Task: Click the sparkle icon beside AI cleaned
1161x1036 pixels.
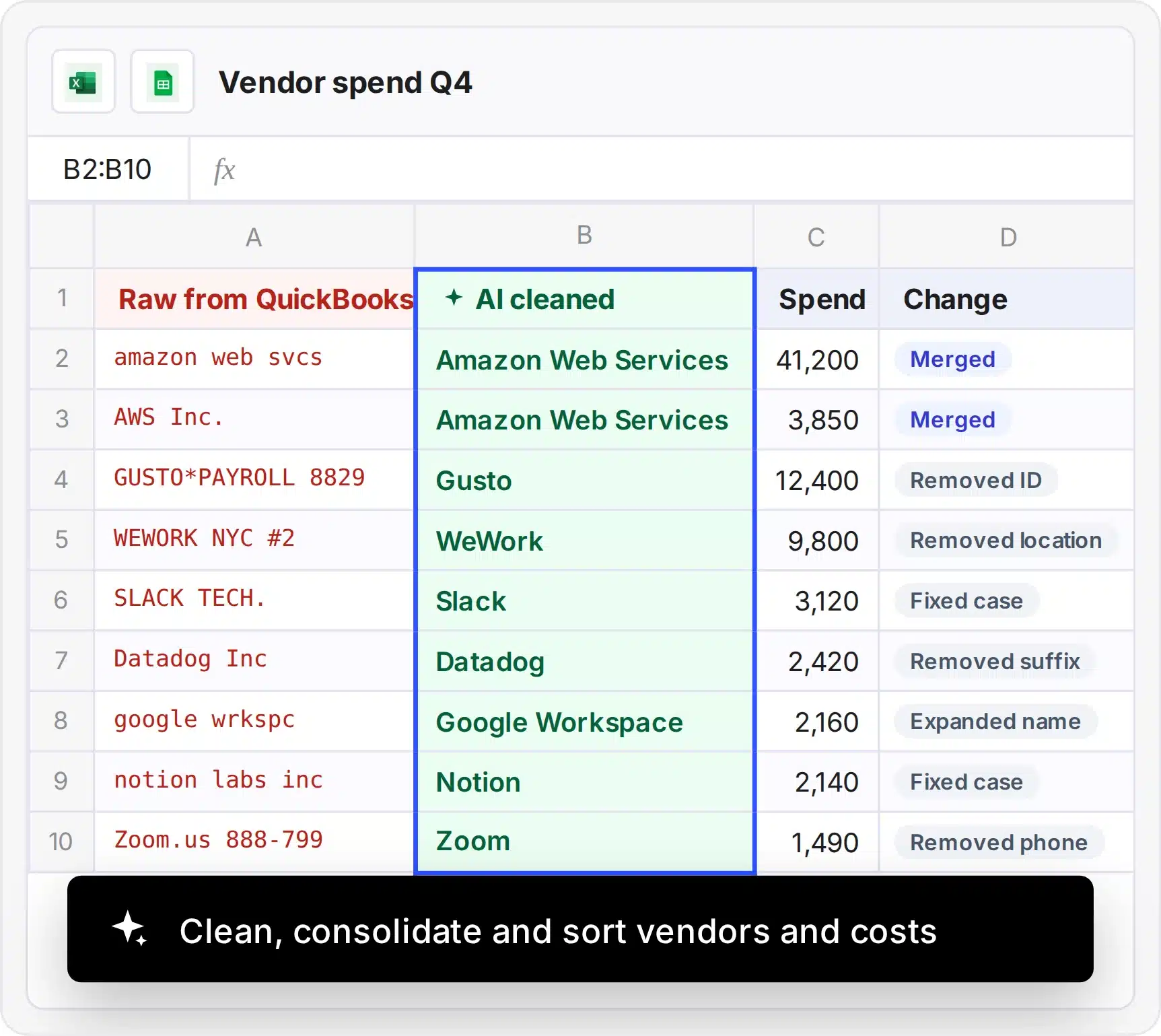Action: pyautogui.click(x=454, y=298)
